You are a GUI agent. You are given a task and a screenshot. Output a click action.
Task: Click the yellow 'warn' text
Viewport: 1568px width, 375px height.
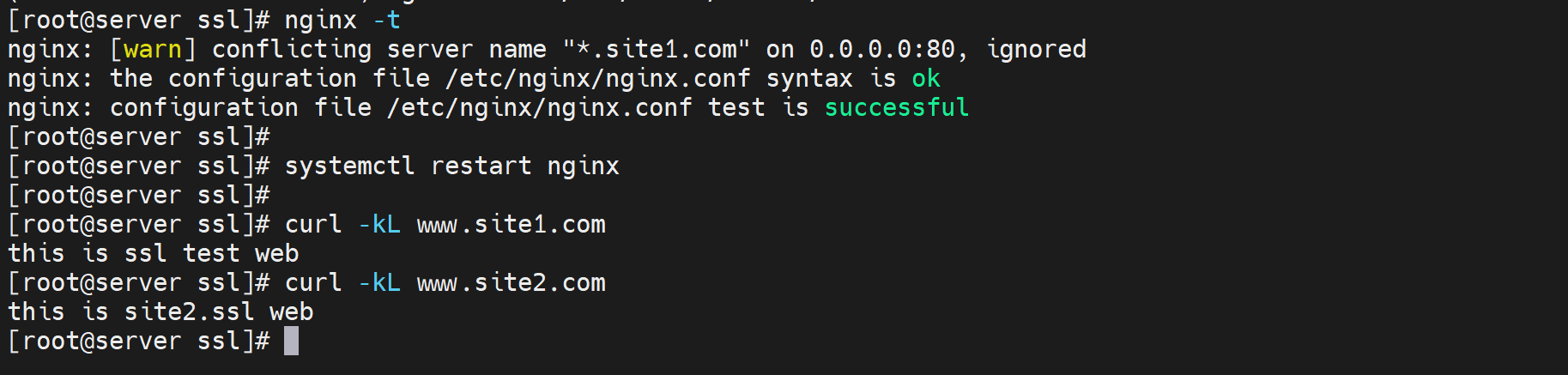(x=153, y=50)
